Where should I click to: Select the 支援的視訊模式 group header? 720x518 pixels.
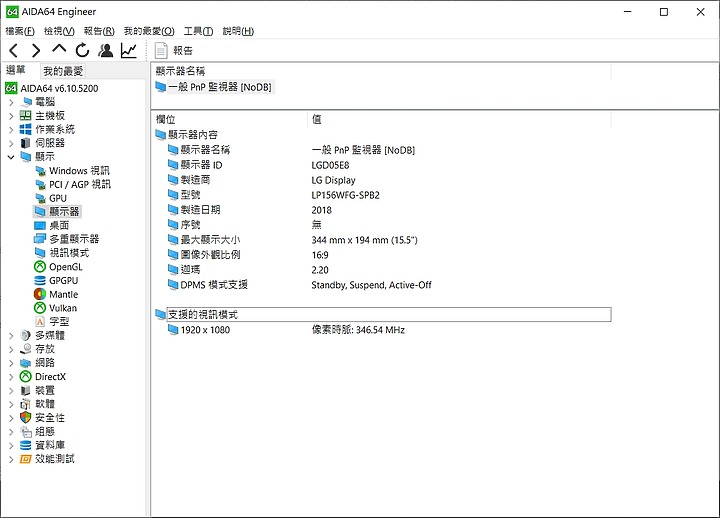point(383,315)
